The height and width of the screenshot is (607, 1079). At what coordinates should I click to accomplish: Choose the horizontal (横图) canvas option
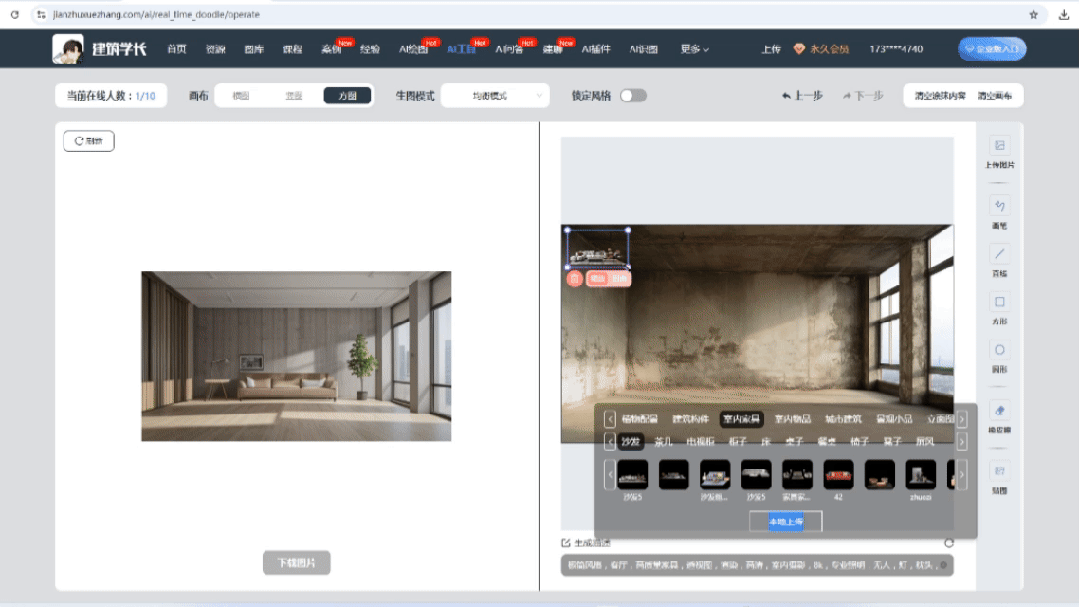tap(241, 96)
